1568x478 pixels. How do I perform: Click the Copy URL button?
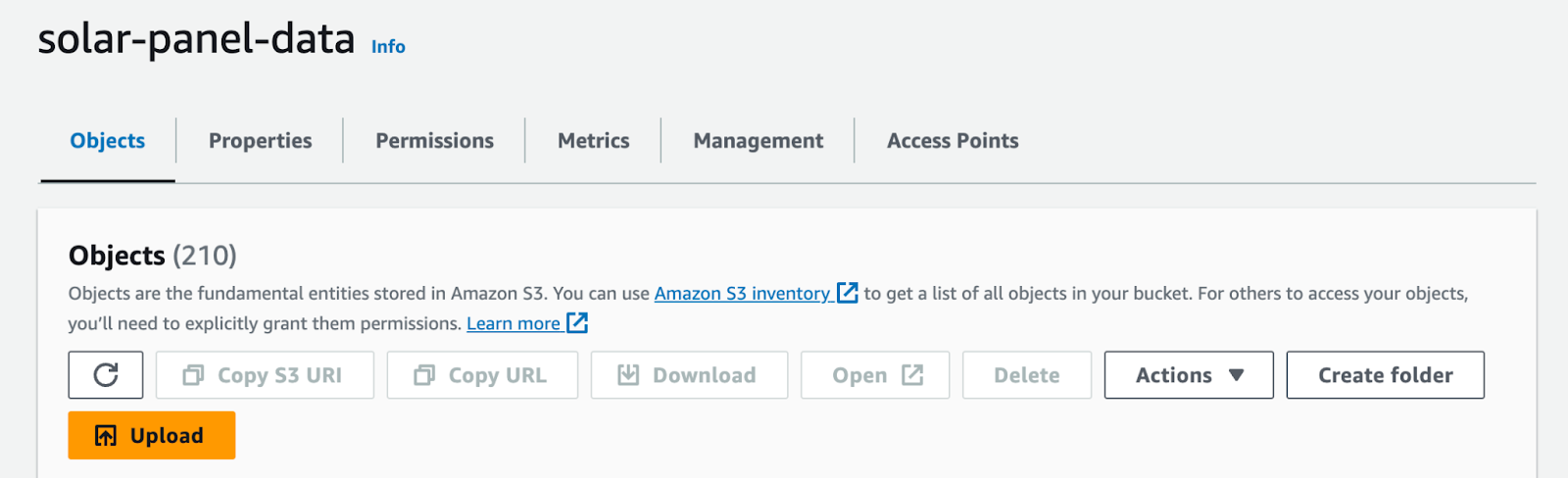point(482,375)
